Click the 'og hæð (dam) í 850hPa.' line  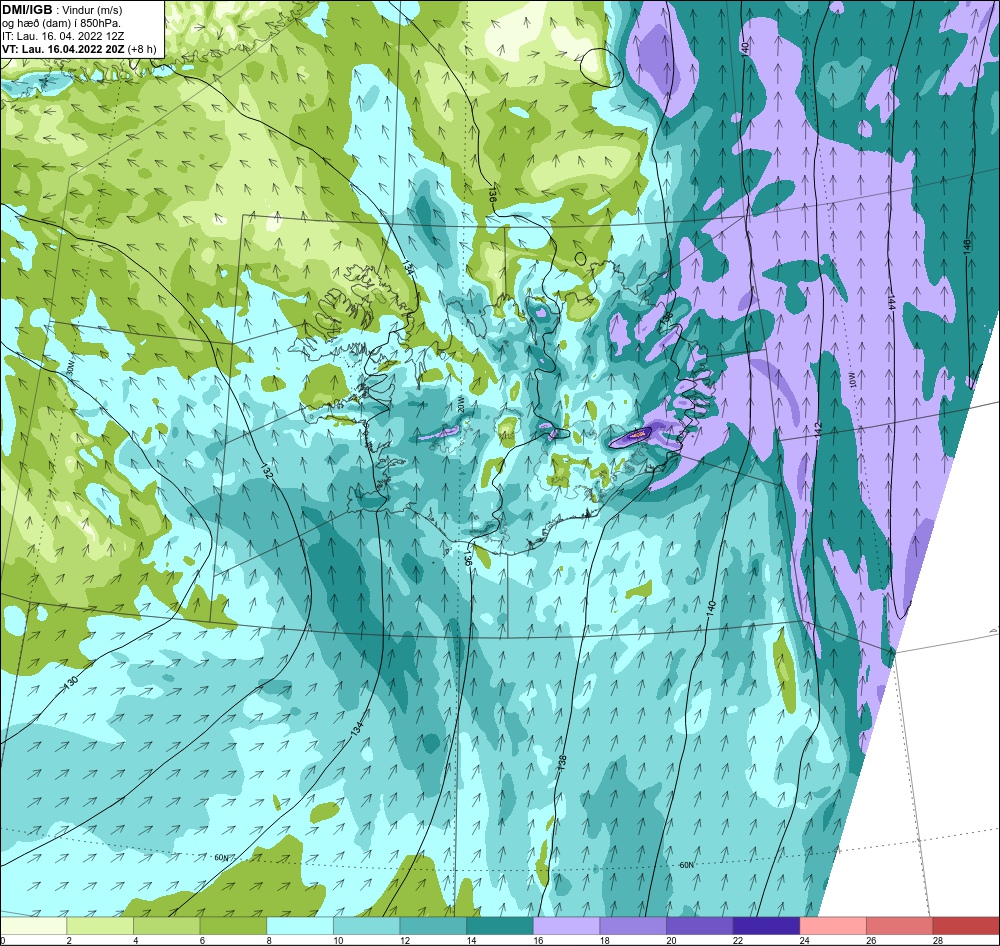coord(61,24)
